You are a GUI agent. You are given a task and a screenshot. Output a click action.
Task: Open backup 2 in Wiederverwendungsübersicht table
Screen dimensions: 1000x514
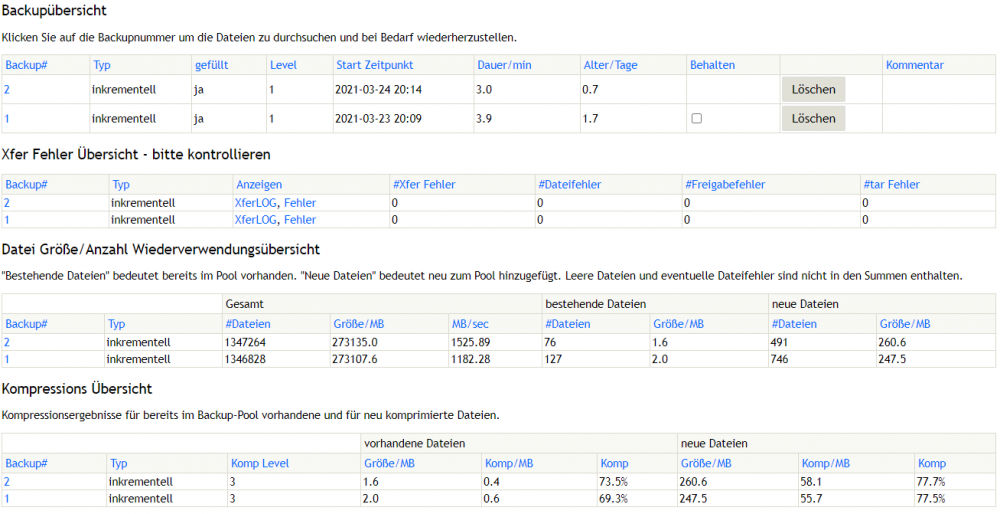(x=6, y=342)
